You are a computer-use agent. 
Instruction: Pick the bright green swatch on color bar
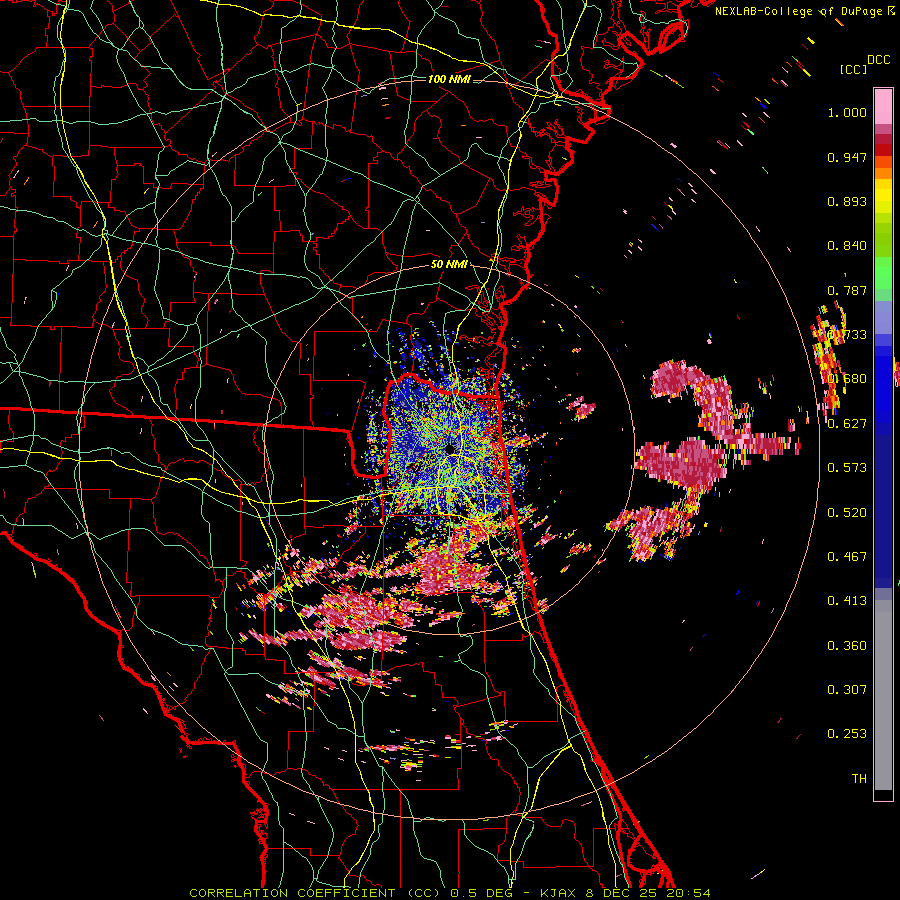click(883, 273)
